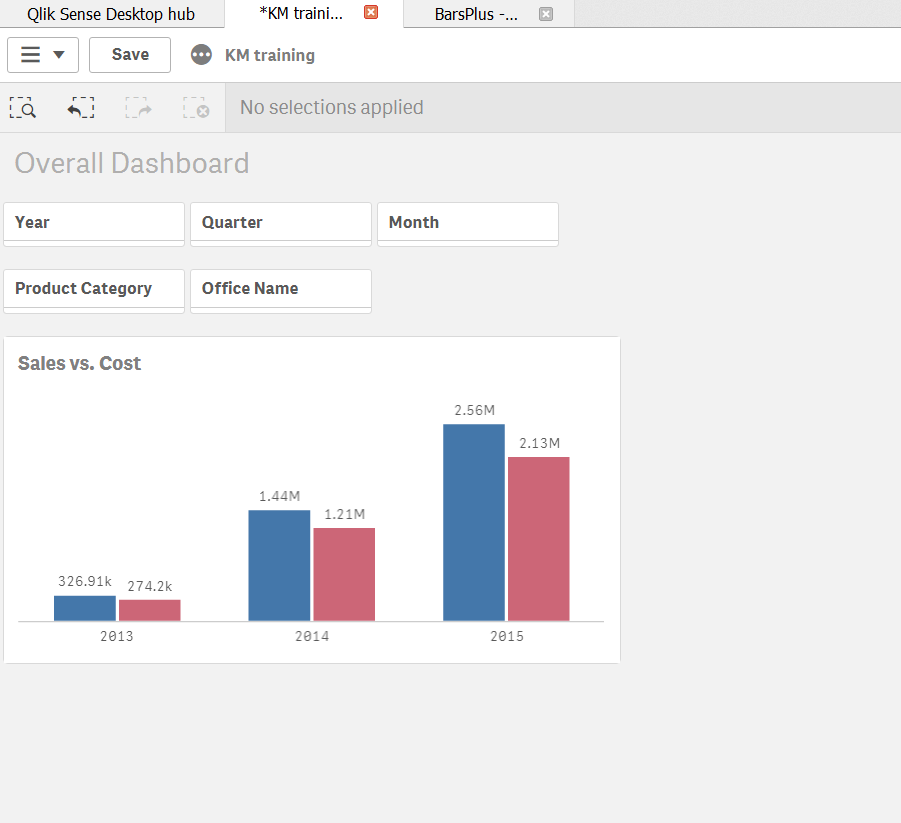Click the 2014 axis label
The height and width of the screenshot is (823, 901).
pyautogui.click(x=312, y=636)
